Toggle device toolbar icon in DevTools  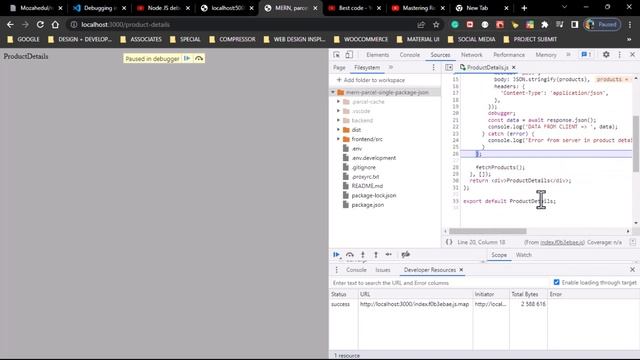[x=349, y=55]
